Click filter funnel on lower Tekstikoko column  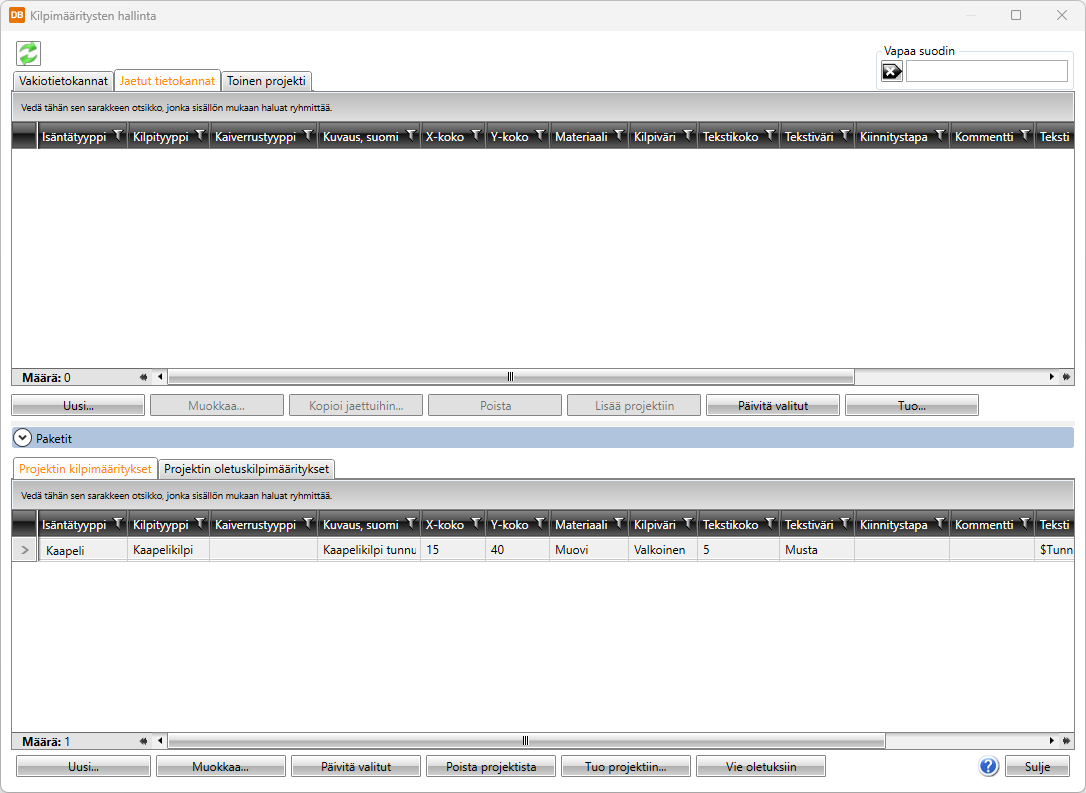770,523
